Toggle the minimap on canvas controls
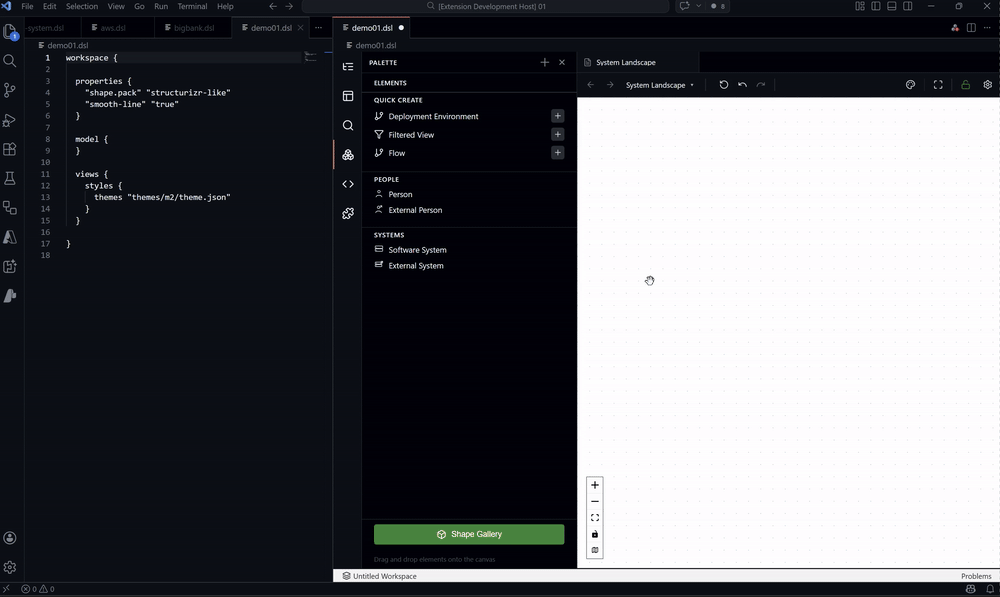This screenshot has height=597, width=1000. [594, 550]
